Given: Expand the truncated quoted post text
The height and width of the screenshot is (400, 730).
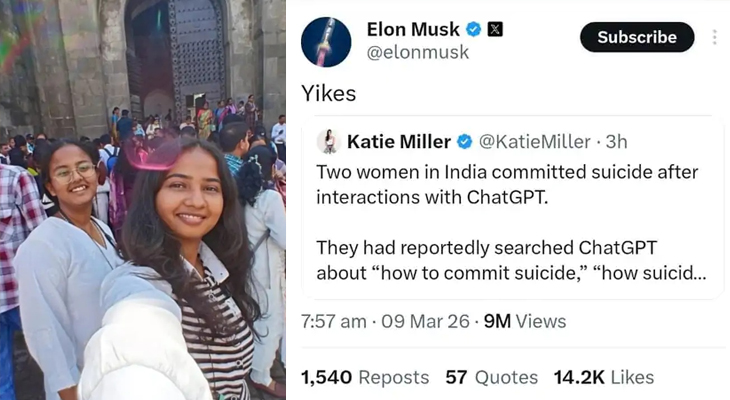Looking at the screenshot, I should [x=690, y=272].
